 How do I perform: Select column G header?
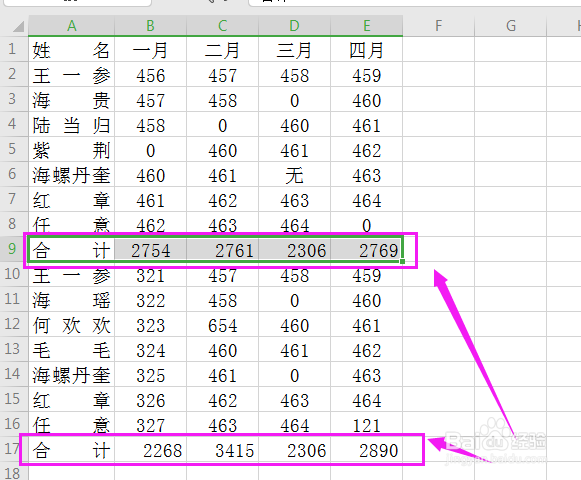pos(511,26)
